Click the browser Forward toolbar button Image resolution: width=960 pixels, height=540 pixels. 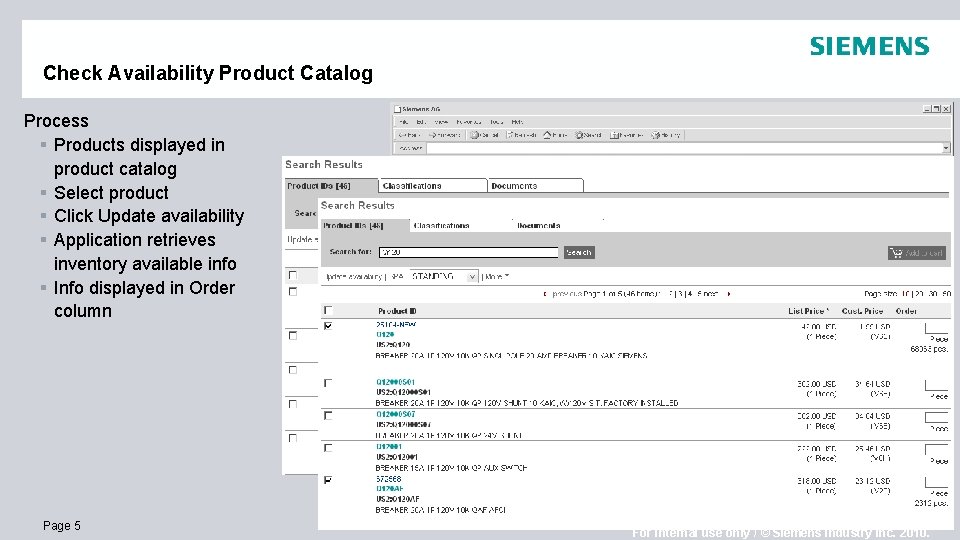pos(444,135)
